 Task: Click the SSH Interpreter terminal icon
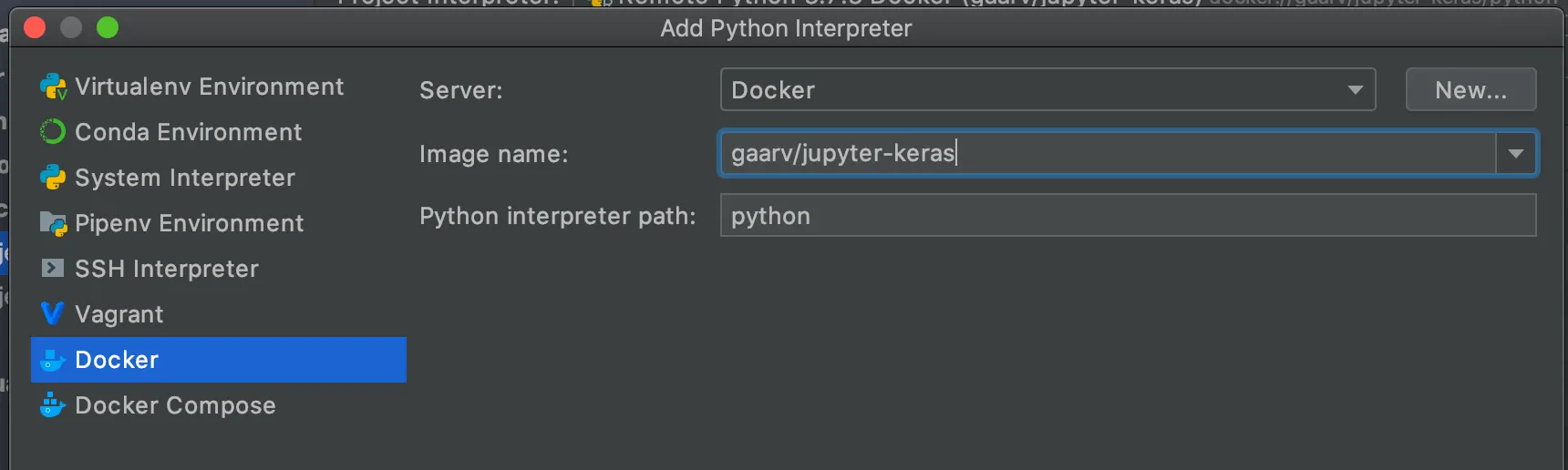[53, 269]
